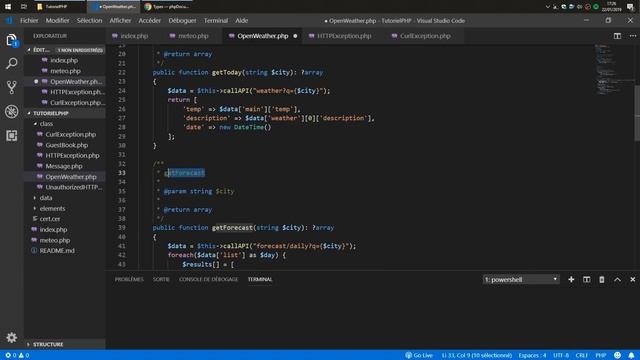The image size is (640, 360).
Task: Open the Accéder menu
Action: click(150, 20)
